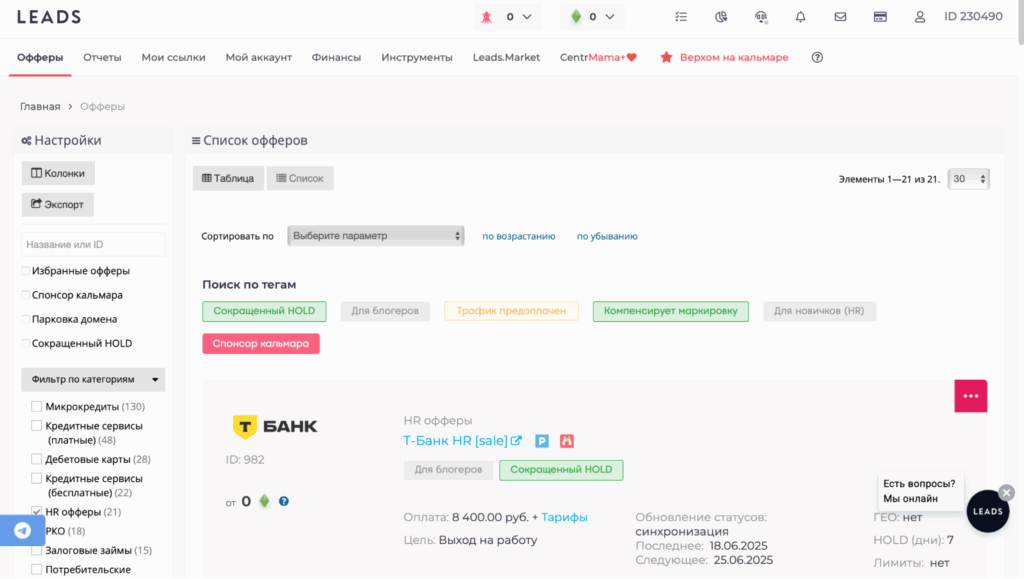Click the credit card icon in the header
The height and width of the screenshot is (579, 1024).
[x=880, y=17]
